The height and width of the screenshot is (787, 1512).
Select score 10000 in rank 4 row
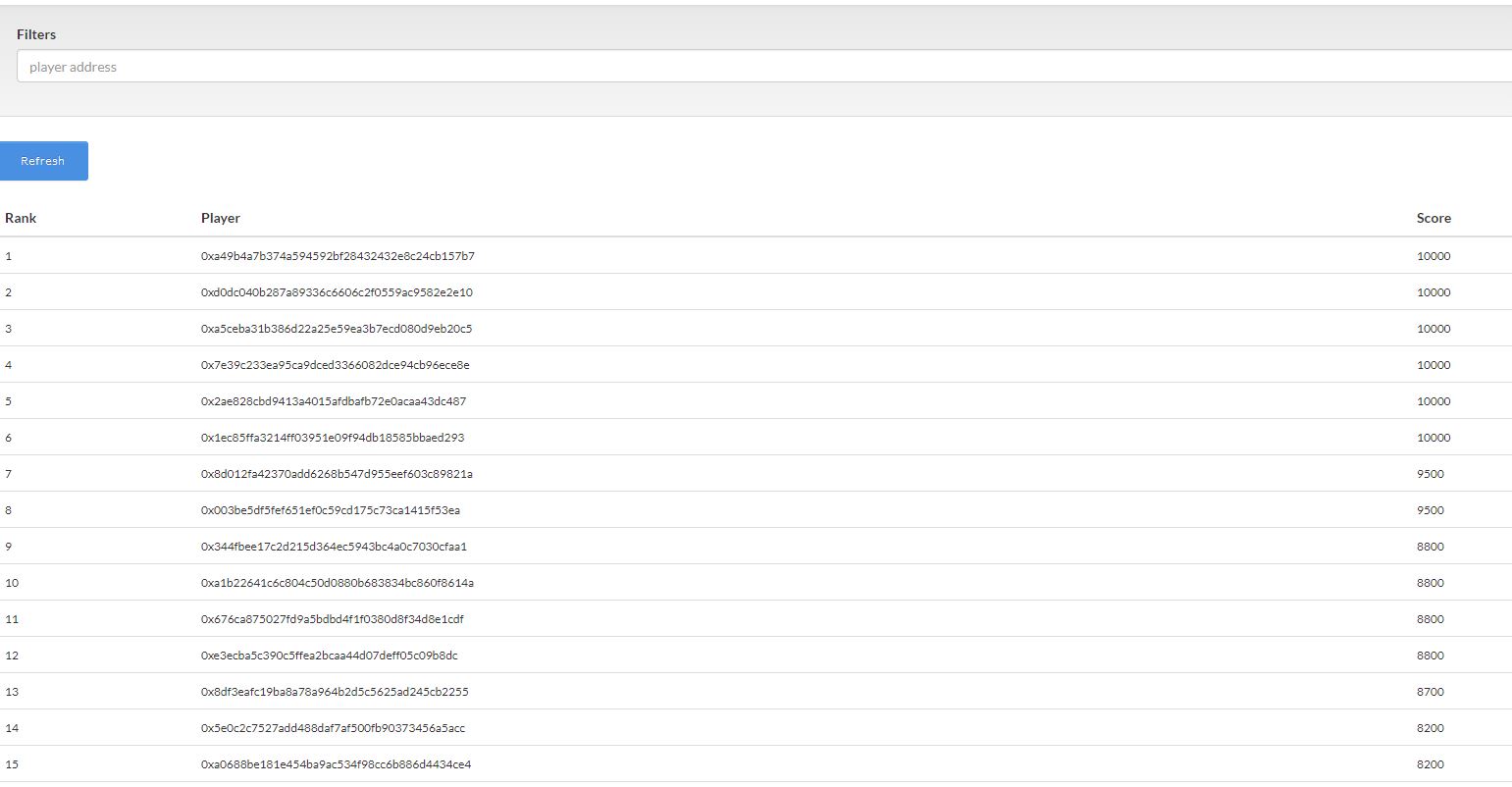[1434, 365]
